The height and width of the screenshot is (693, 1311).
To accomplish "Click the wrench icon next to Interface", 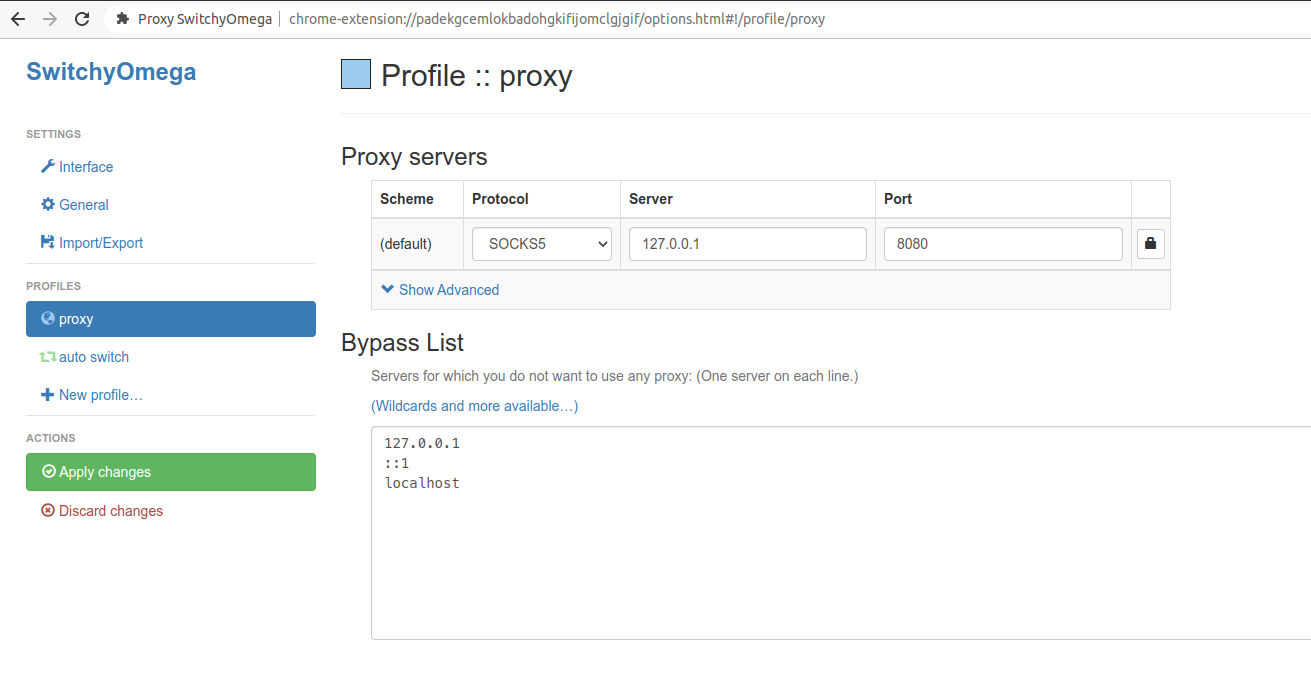I will tap(47, 166).
